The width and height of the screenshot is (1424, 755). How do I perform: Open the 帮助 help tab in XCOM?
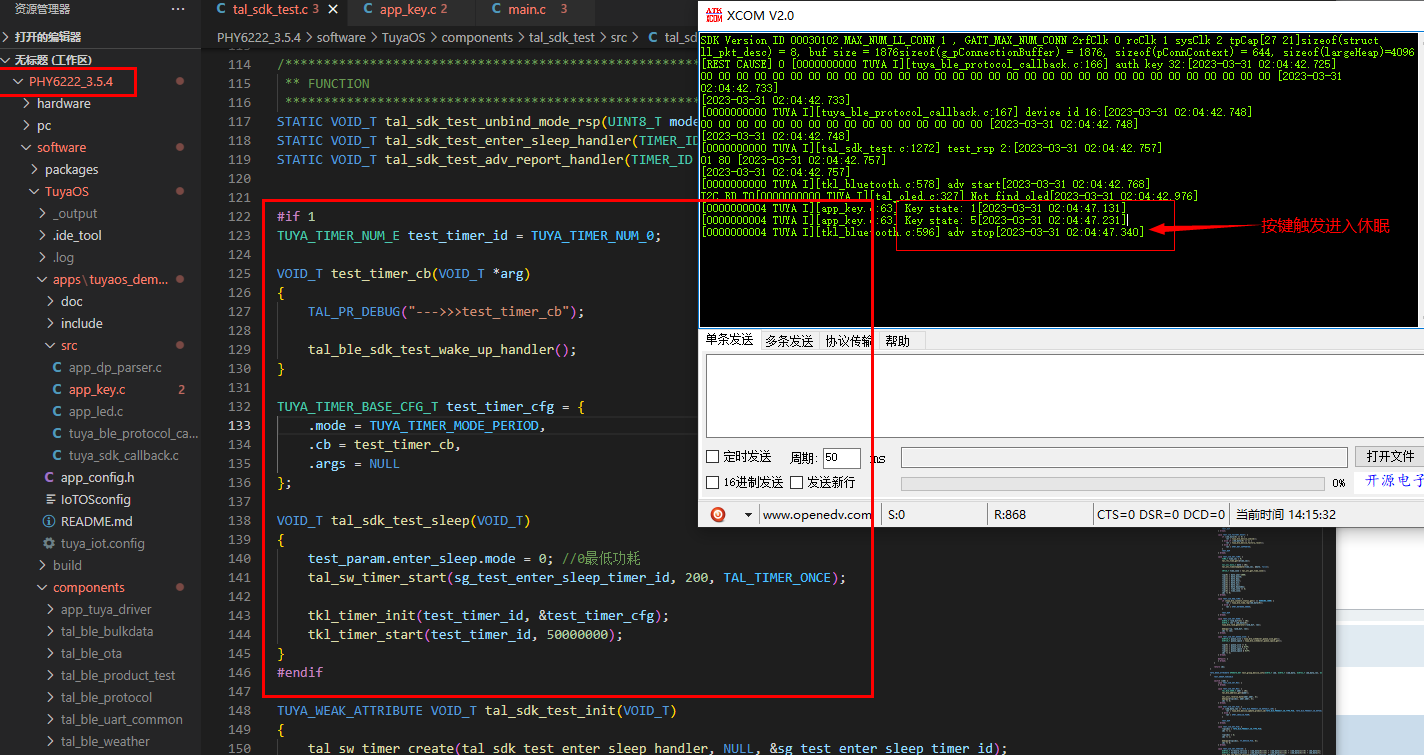(898, 340)
